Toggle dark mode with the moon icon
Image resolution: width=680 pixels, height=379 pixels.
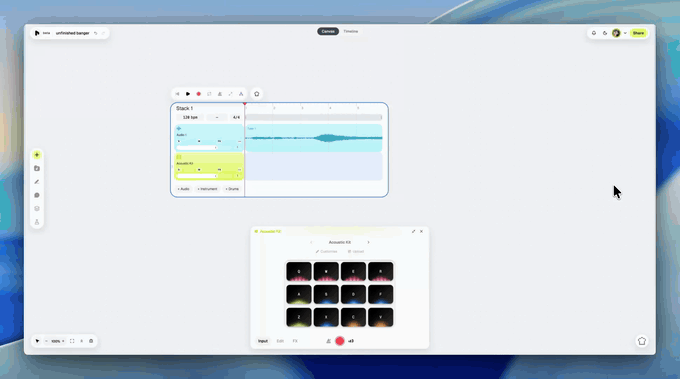coord(605,33)
